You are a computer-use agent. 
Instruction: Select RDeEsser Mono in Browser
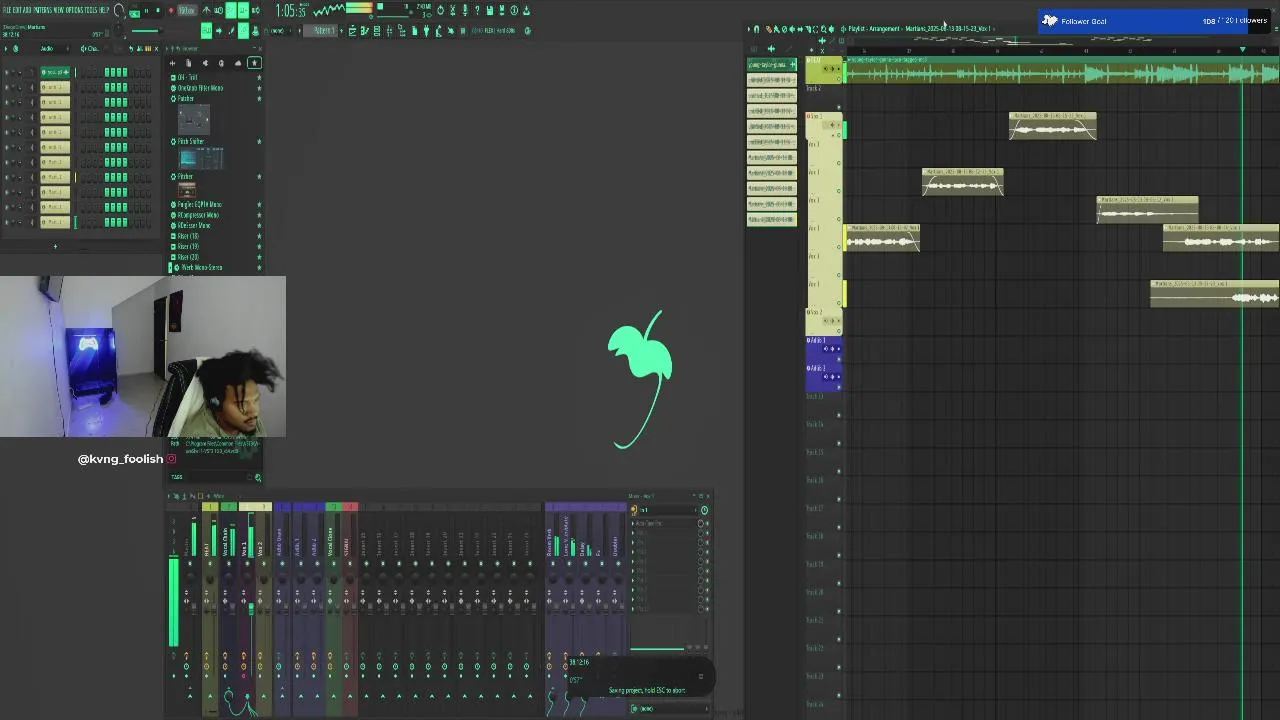(x=194, y=225)
